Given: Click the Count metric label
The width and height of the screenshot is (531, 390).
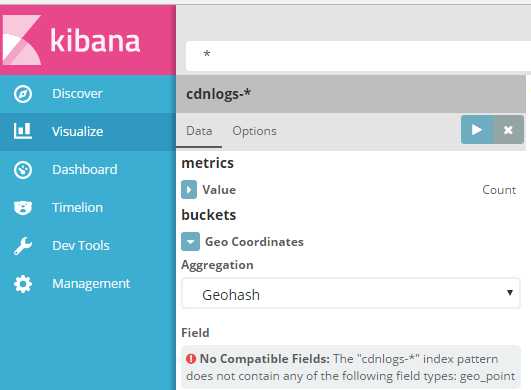Looking at the screenshot, I should click(499, 190).
